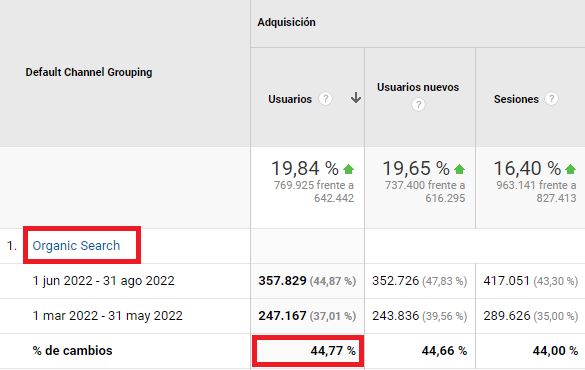Click 737.400 frente a 616.295 comparison text

(425, 192)
